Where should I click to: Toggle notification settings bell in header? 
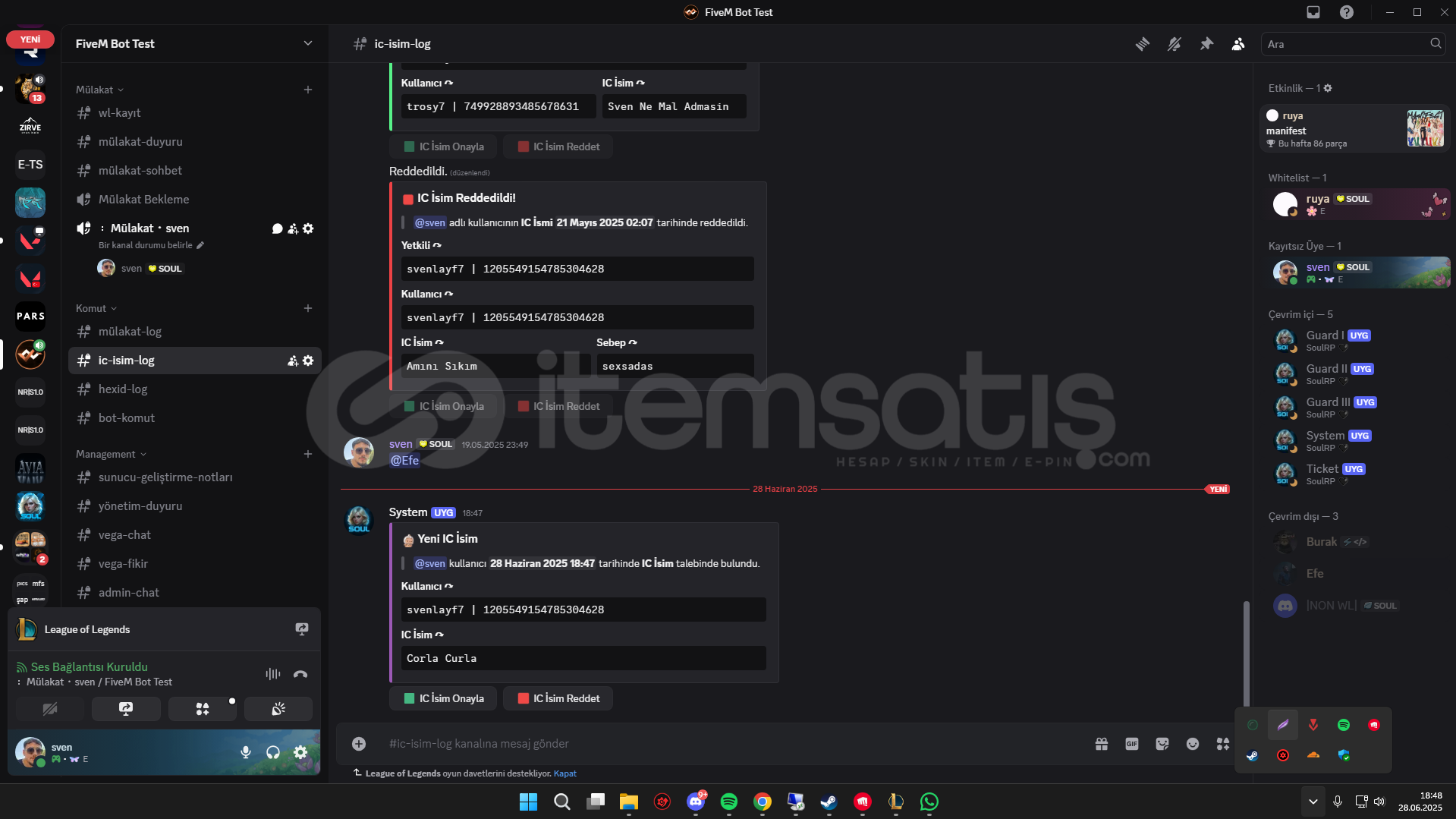click(x=1175, y=44)
